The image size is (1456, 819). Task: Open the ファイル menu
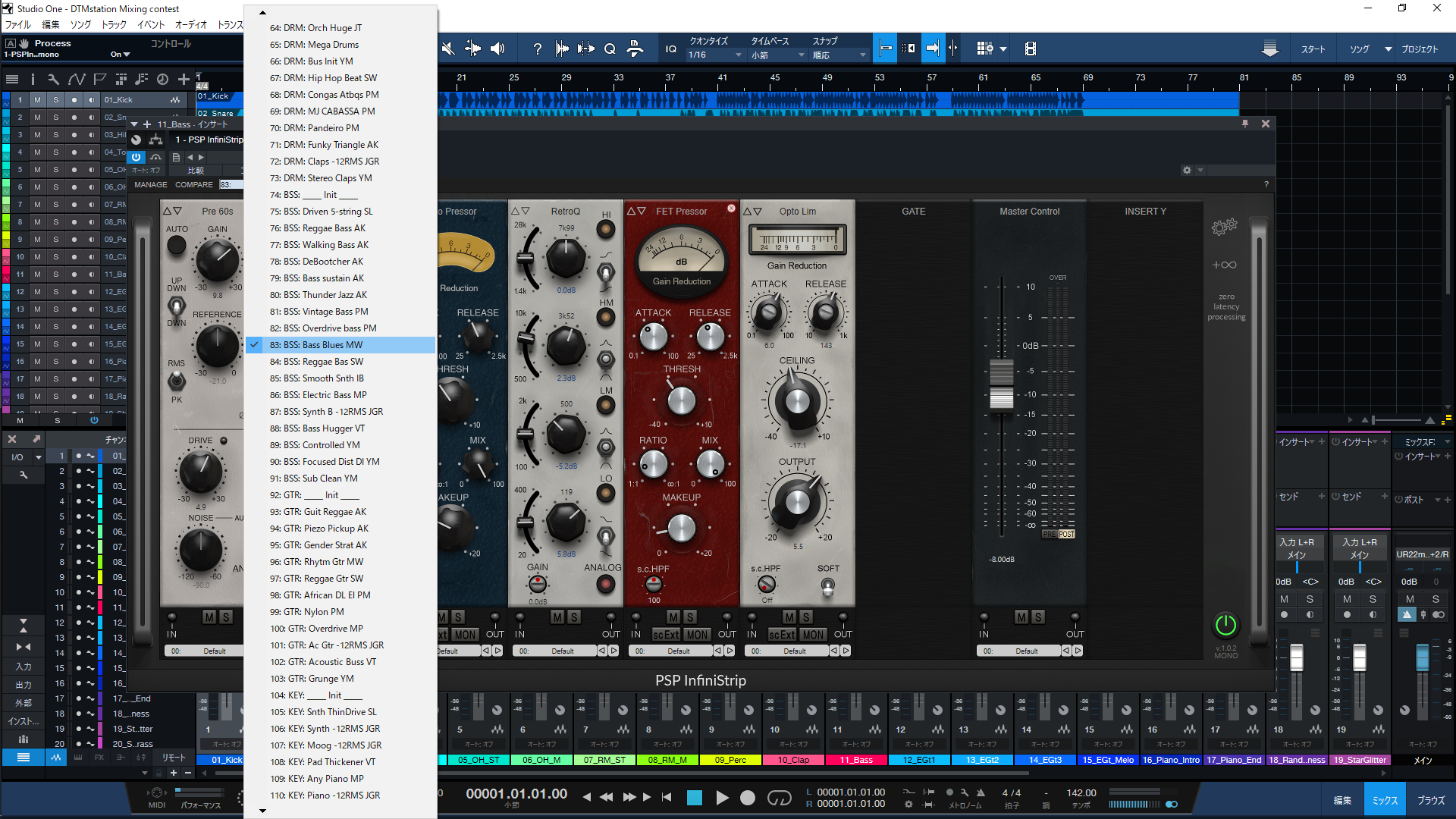click(18, 24)
